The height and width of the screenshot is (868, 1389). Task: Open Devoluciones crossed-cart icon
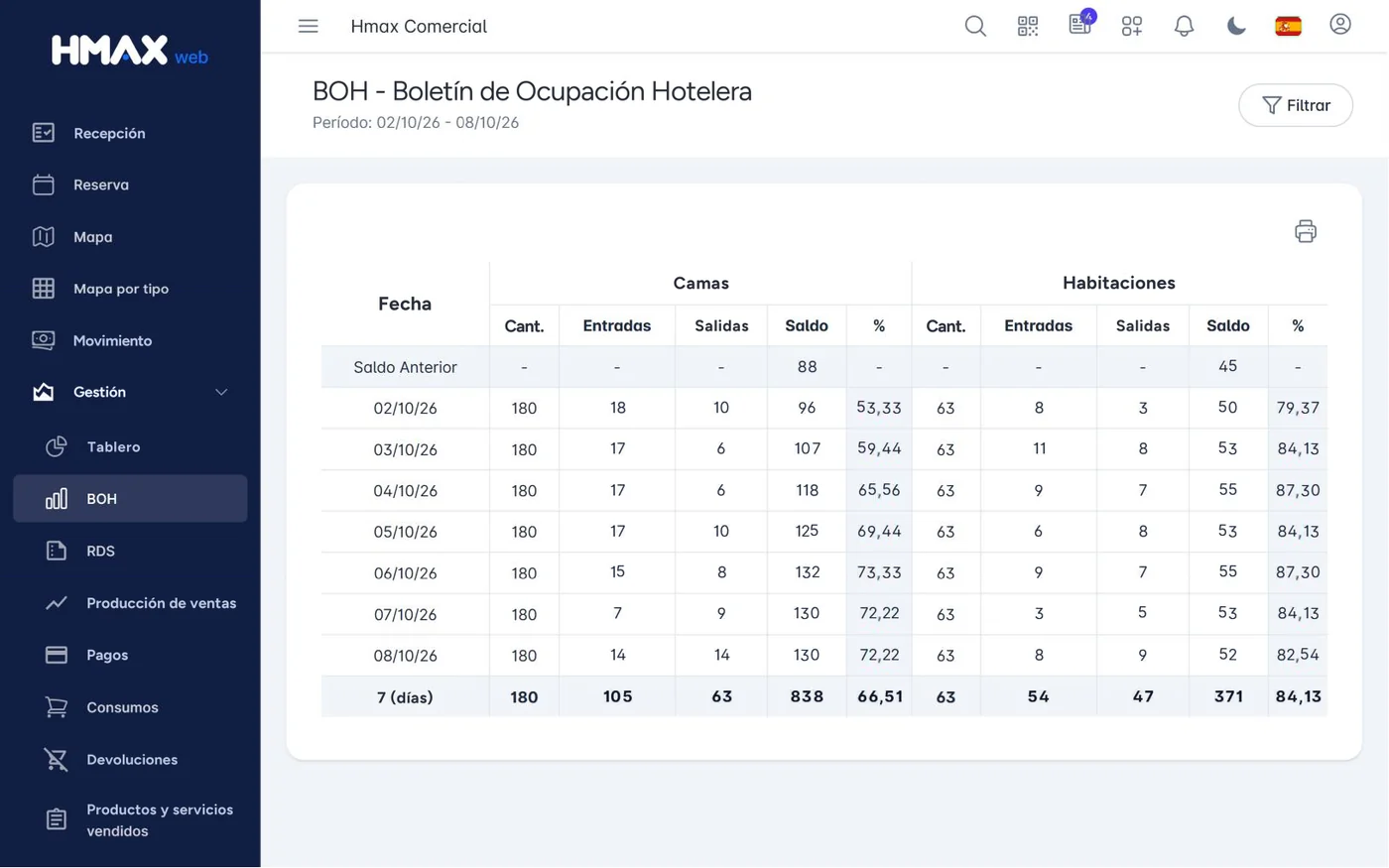coord(57,760)
